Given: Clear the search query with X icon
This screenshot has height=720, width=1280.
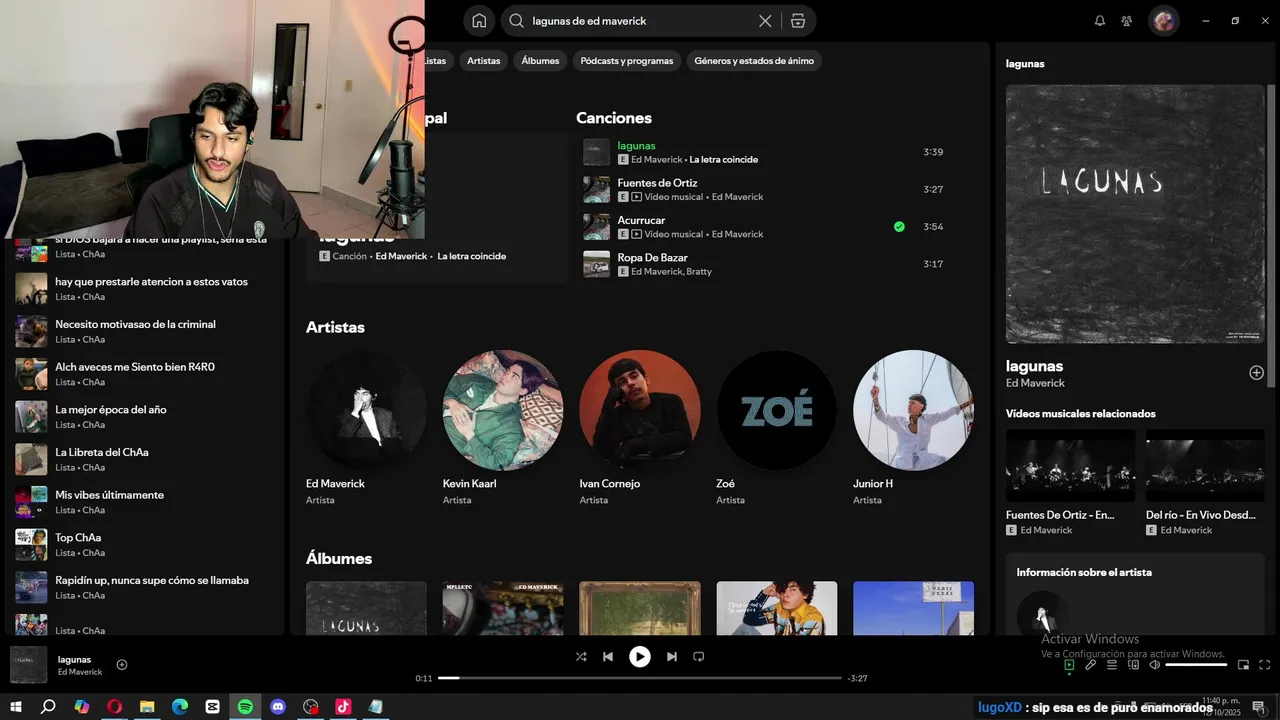Looking at the screenshot, I should pos(765,21).
